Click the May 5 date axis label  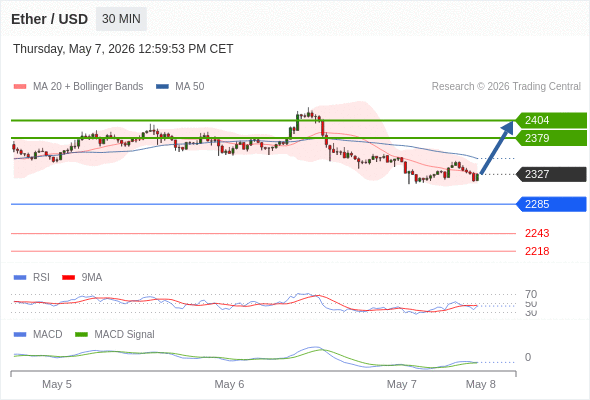click(57, 384)
